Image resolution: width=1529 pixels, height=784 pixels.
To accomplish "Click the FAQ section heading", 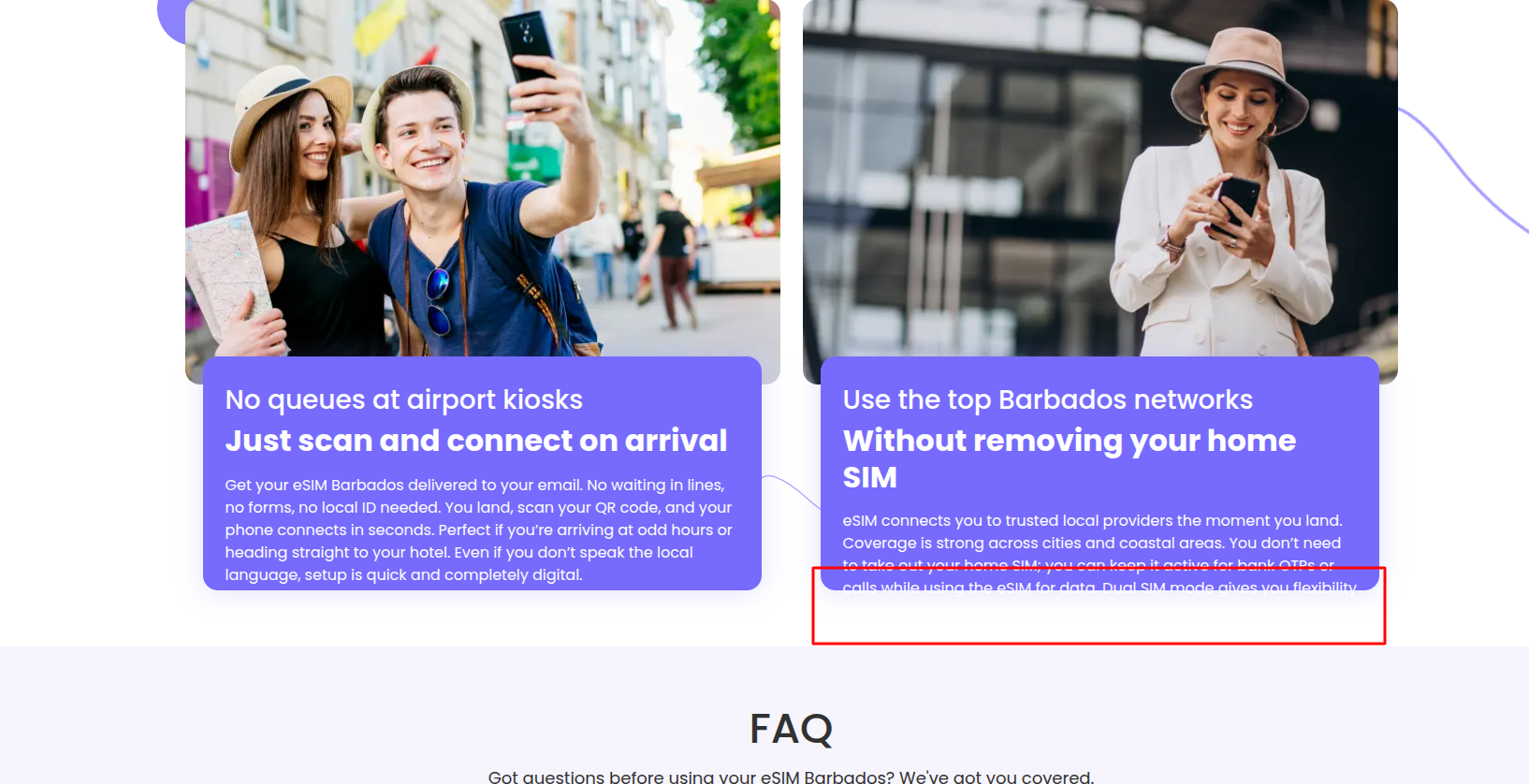I will coord(792,729).
